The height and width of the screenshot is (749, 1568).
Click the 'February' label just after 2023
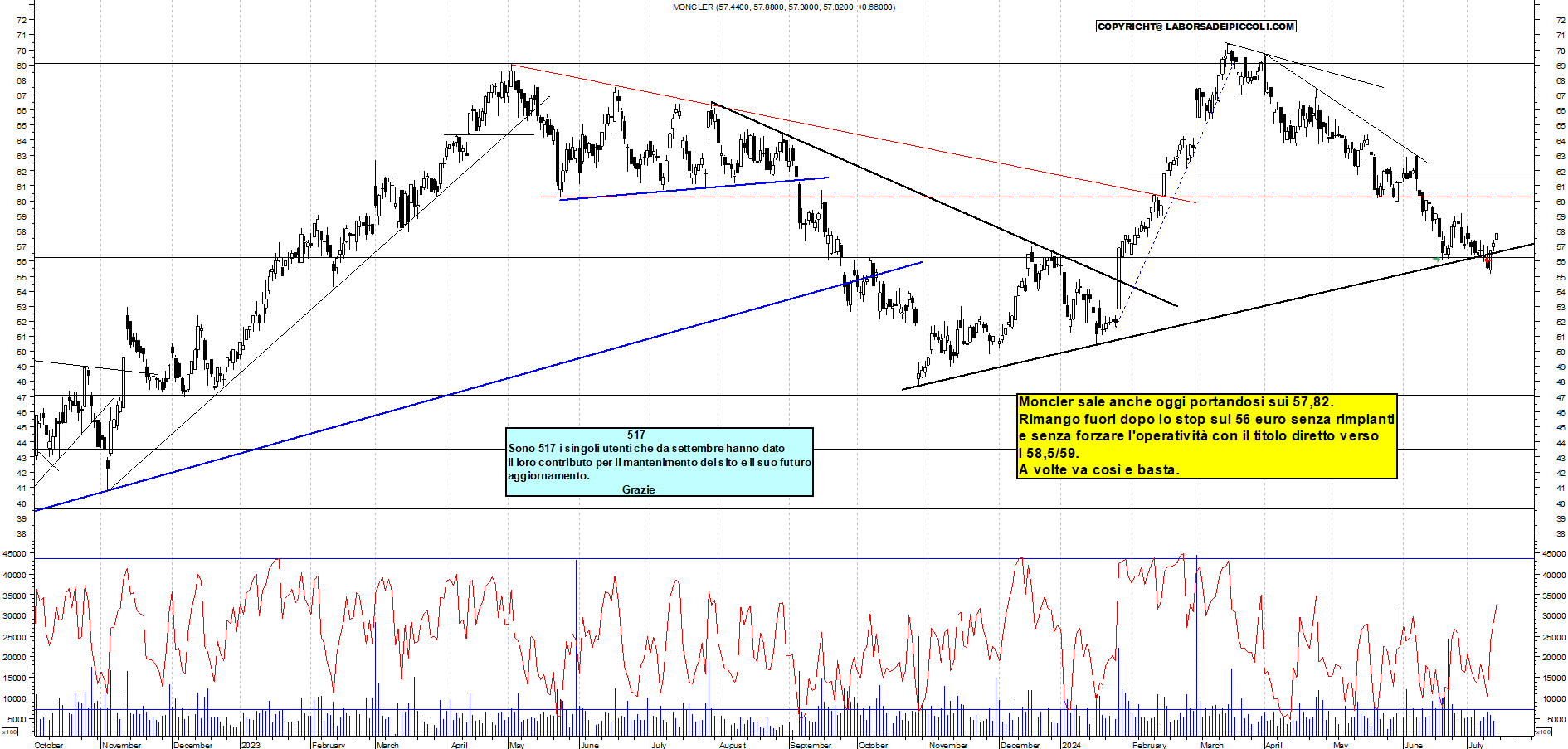tap(329, 745)
